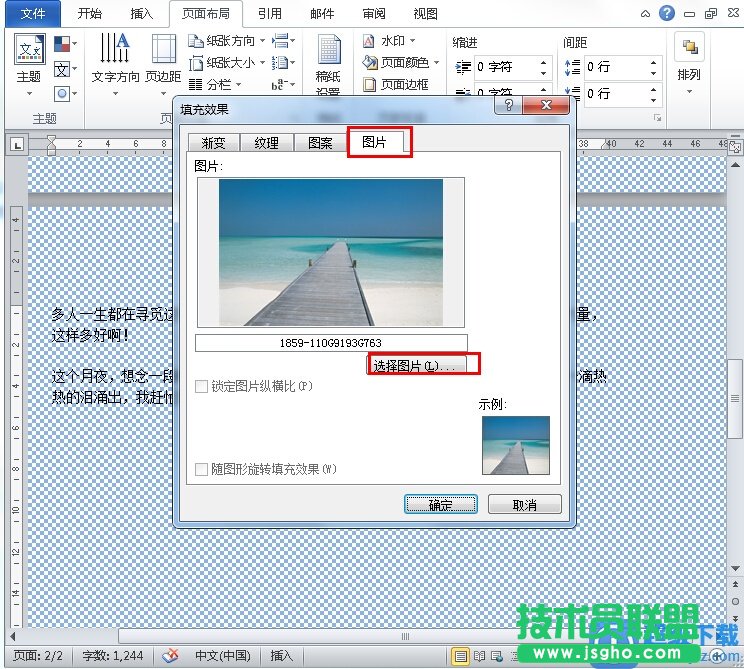Open the Margins (页边距) icon
Image resolution: width=744 pixels, height=669 pixels.
click(x=163, y=59)
